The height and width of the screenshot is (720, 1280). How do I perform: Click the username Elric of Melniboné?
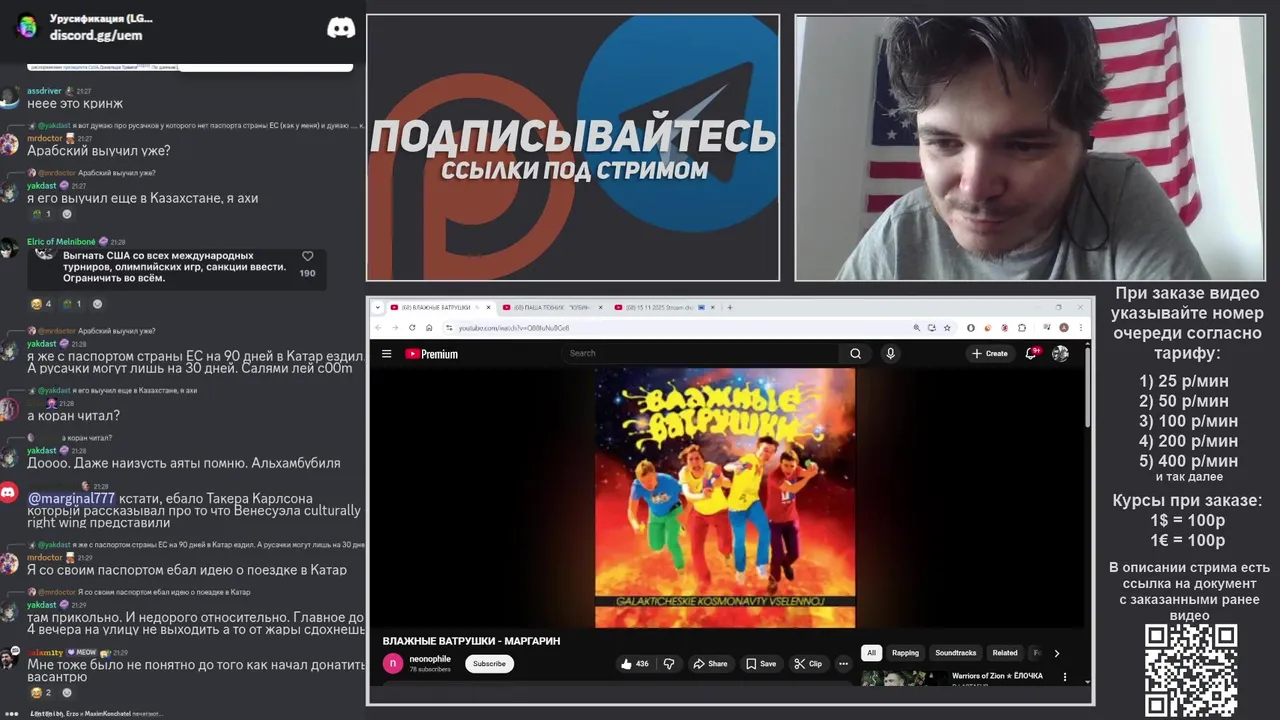(61, 242)
